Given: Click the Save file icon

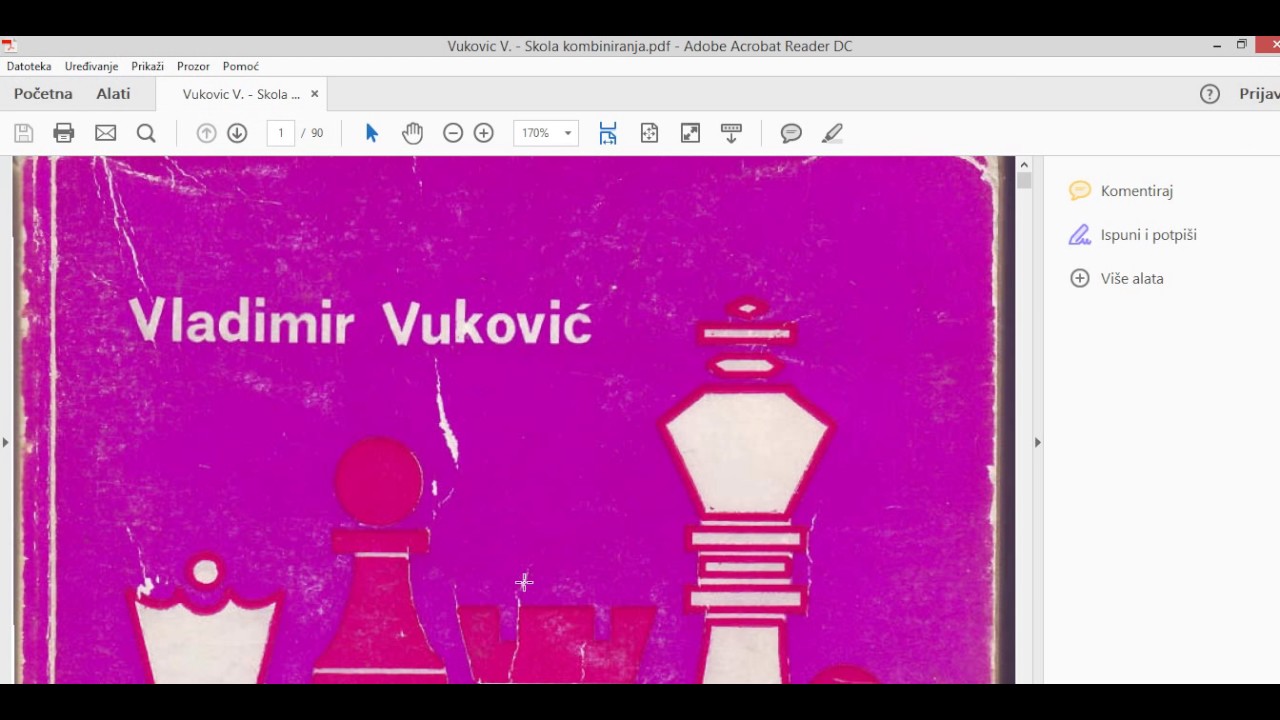Looking at the screenshot, I should click(x=24, y=133).
